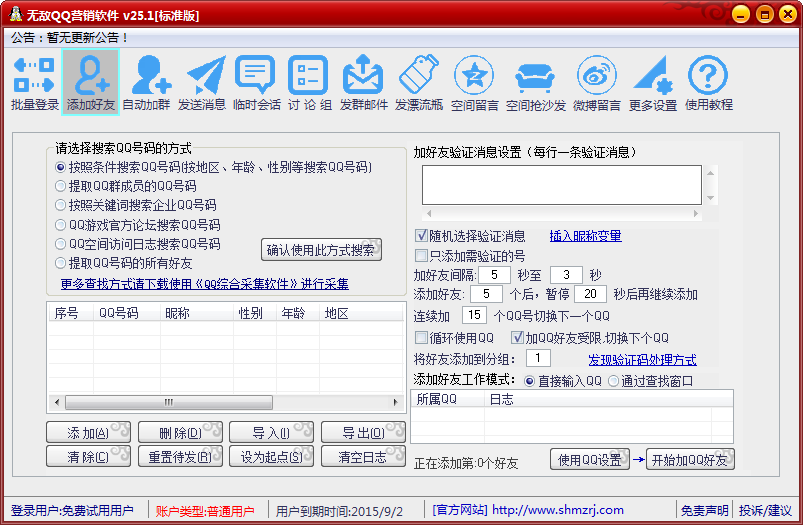This screenshot has width=803, height=525.
Task: Click the QQ list scroll left arrow
Action: (x=57, y=403)
